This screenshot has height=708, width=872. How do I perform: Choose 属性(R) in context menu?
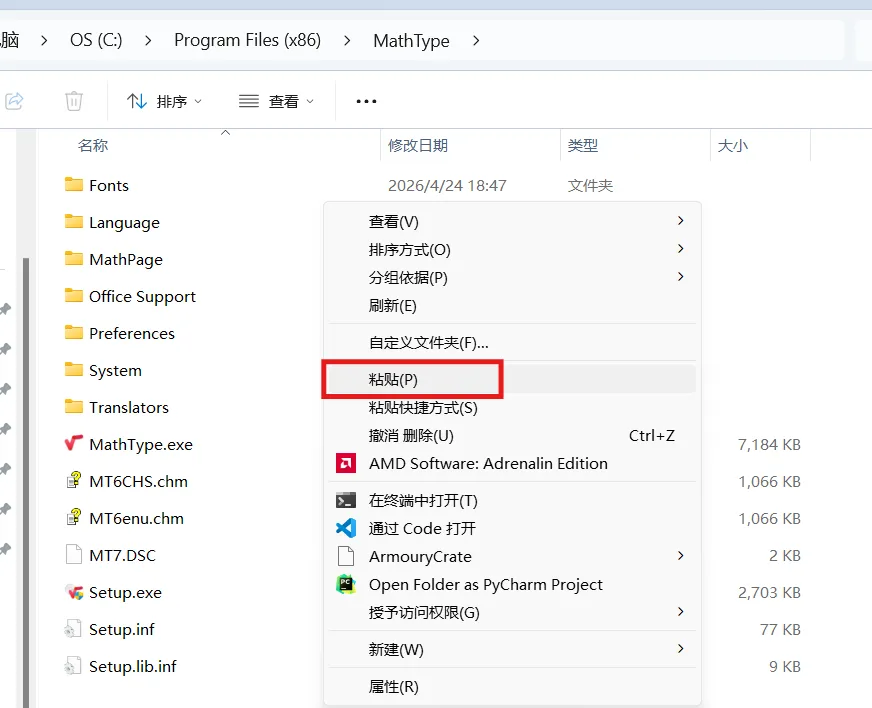coord(512,686)
